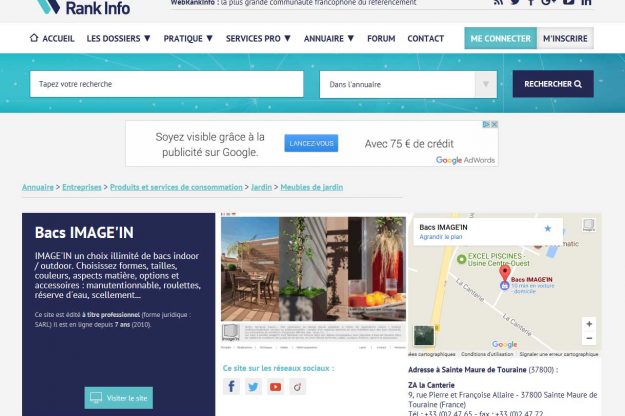Zoom out on the map
Image resolution: width=625 pixels, height=416 pixels.
click(x=589, y=339)
